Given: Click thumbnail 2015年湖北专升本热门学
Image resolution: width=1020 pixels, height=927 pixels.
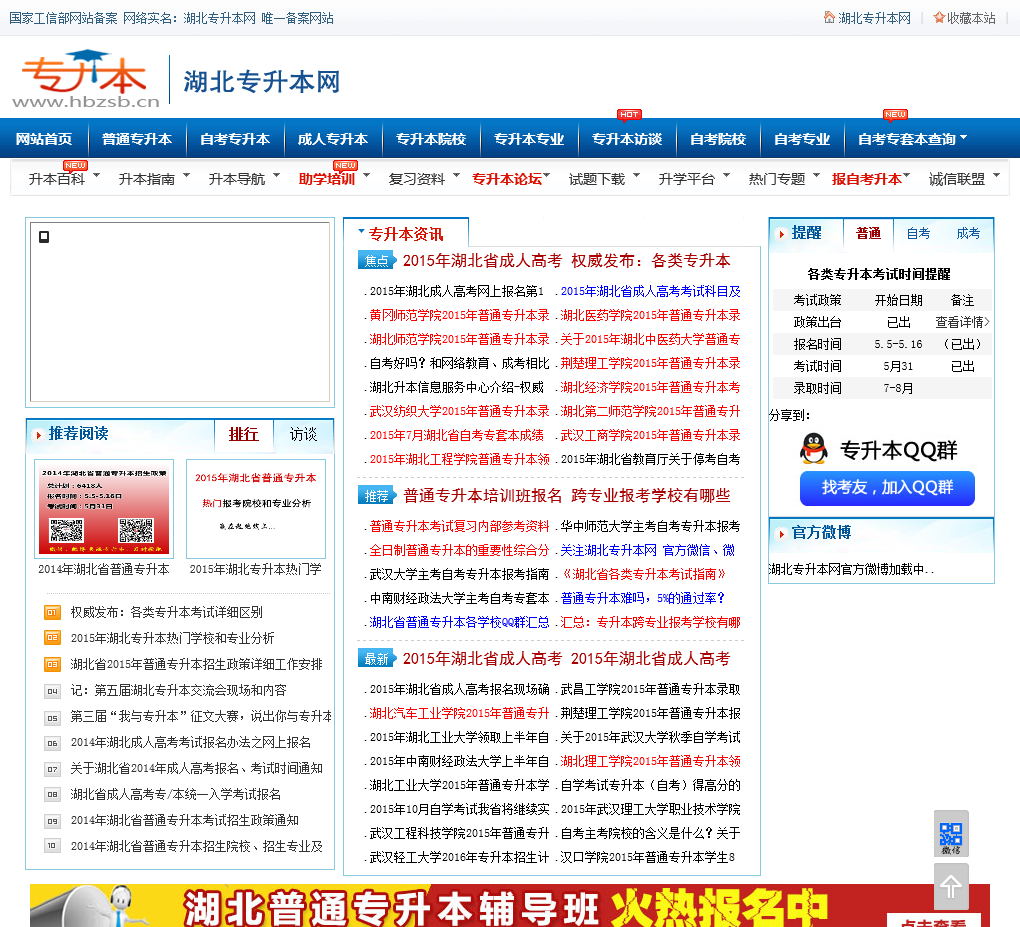Looking at the screenshot, I should click(256, 509).
